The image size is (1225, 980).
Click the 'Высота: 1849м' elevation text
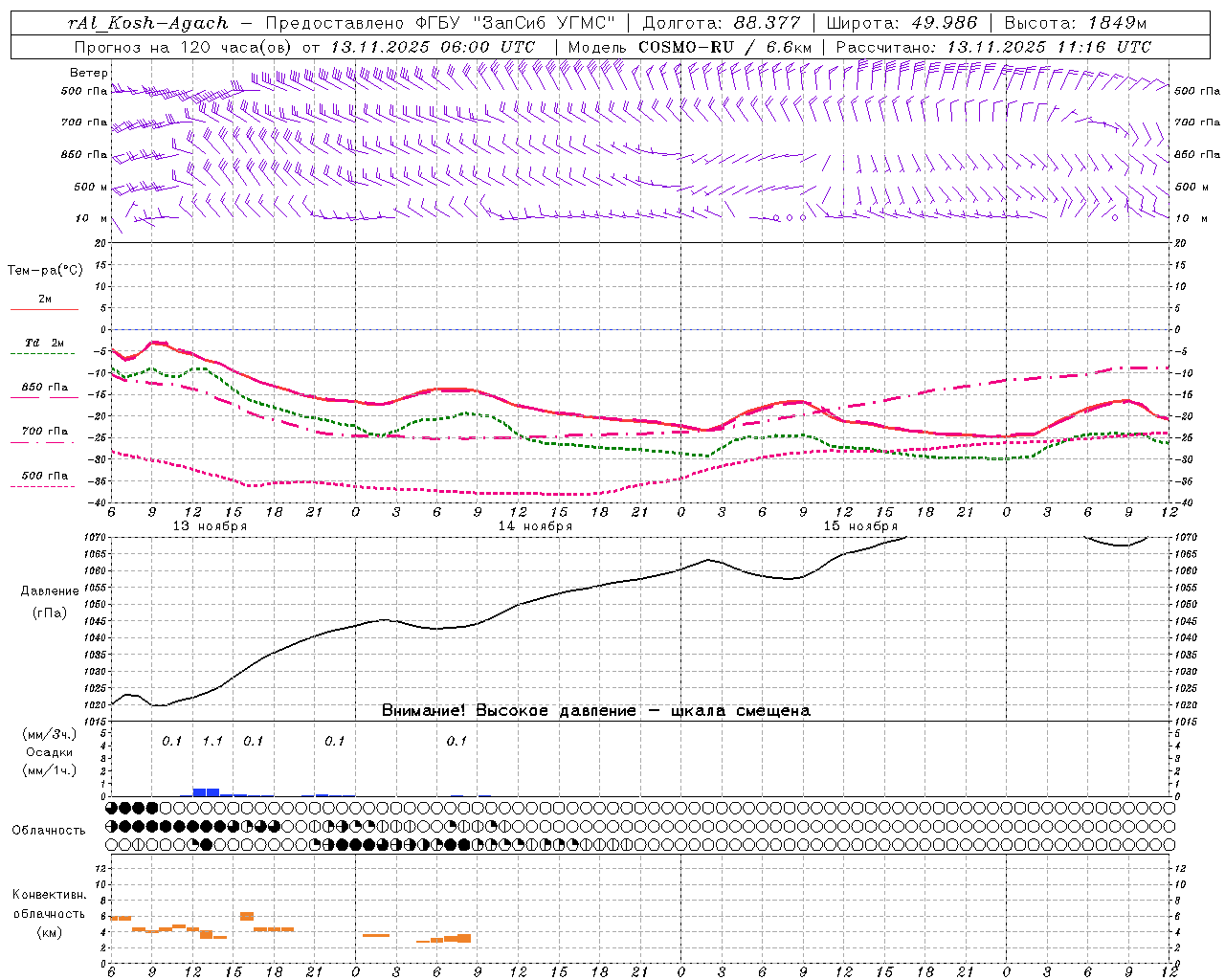[x=1076, y=23]
